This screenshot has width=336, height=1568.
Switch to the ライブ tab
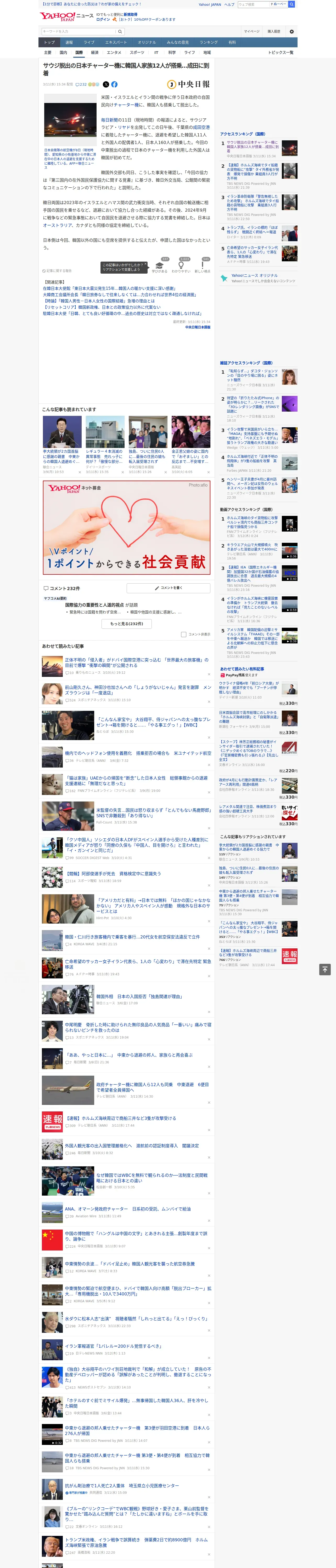click(x=89, y=43)
